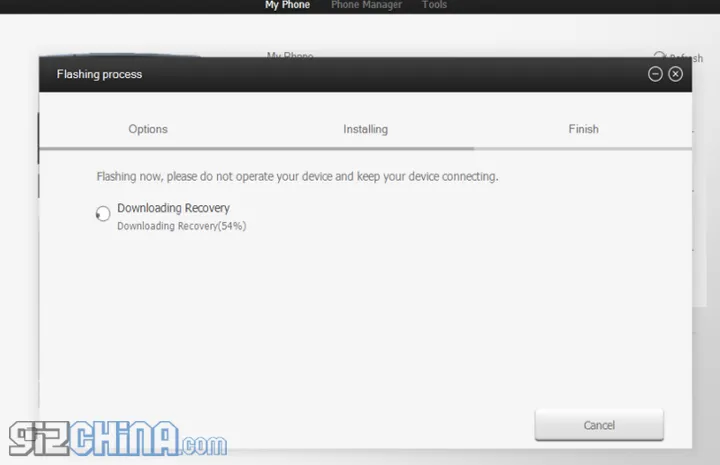Click the gizchina.com watermark logo

117,440
